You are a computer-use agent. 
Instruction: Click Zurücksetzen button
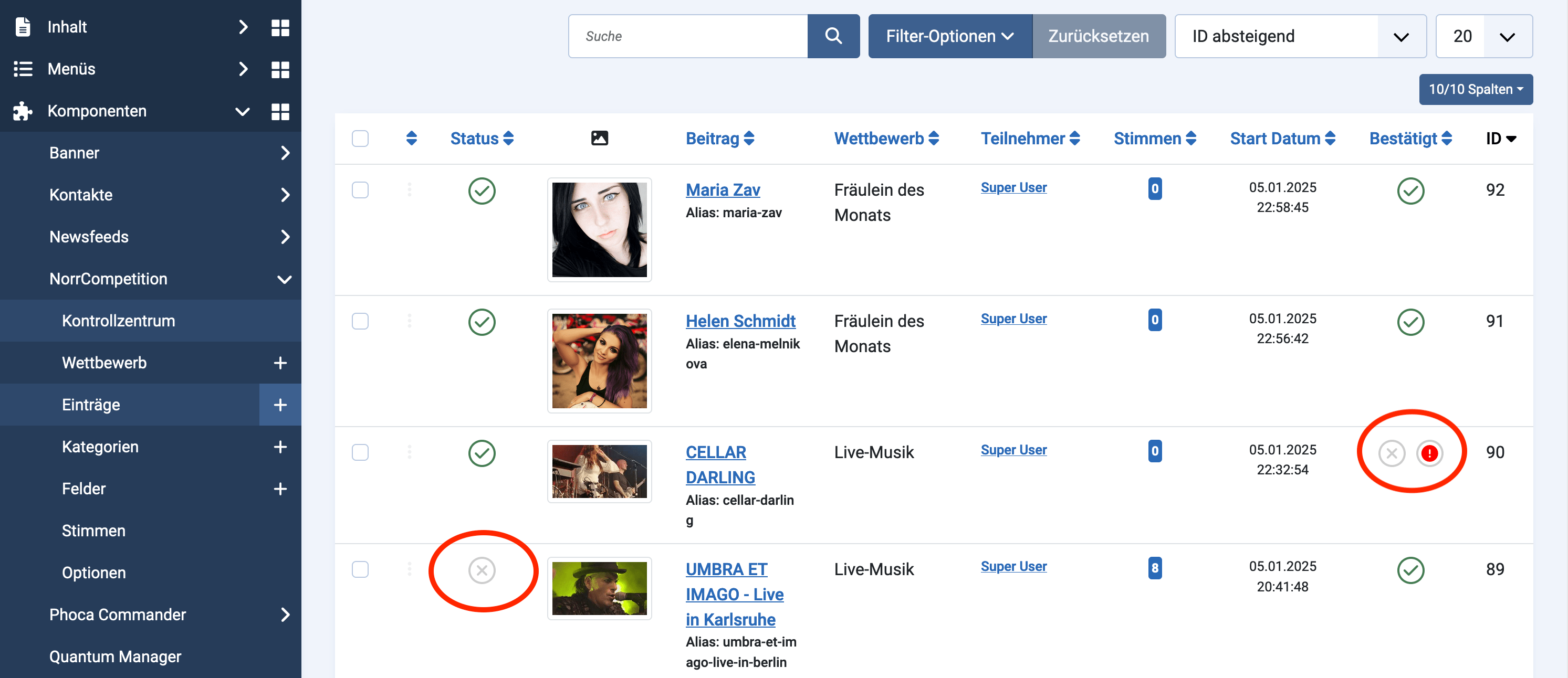tap(1098, 37)
